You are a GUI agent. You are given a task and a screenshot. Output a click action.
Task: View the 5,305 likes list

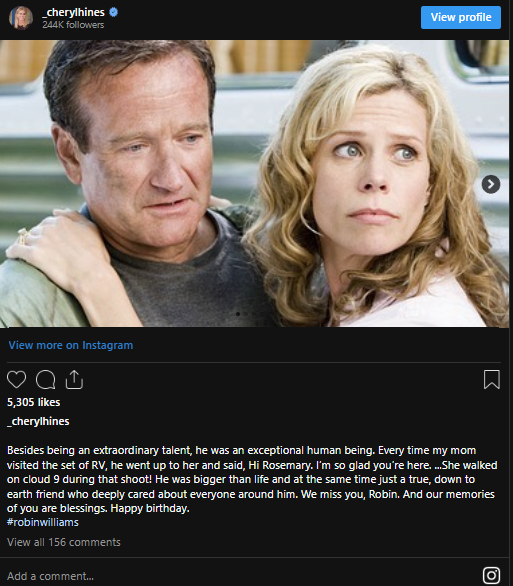pyautogui.click(x=34, y=402)
